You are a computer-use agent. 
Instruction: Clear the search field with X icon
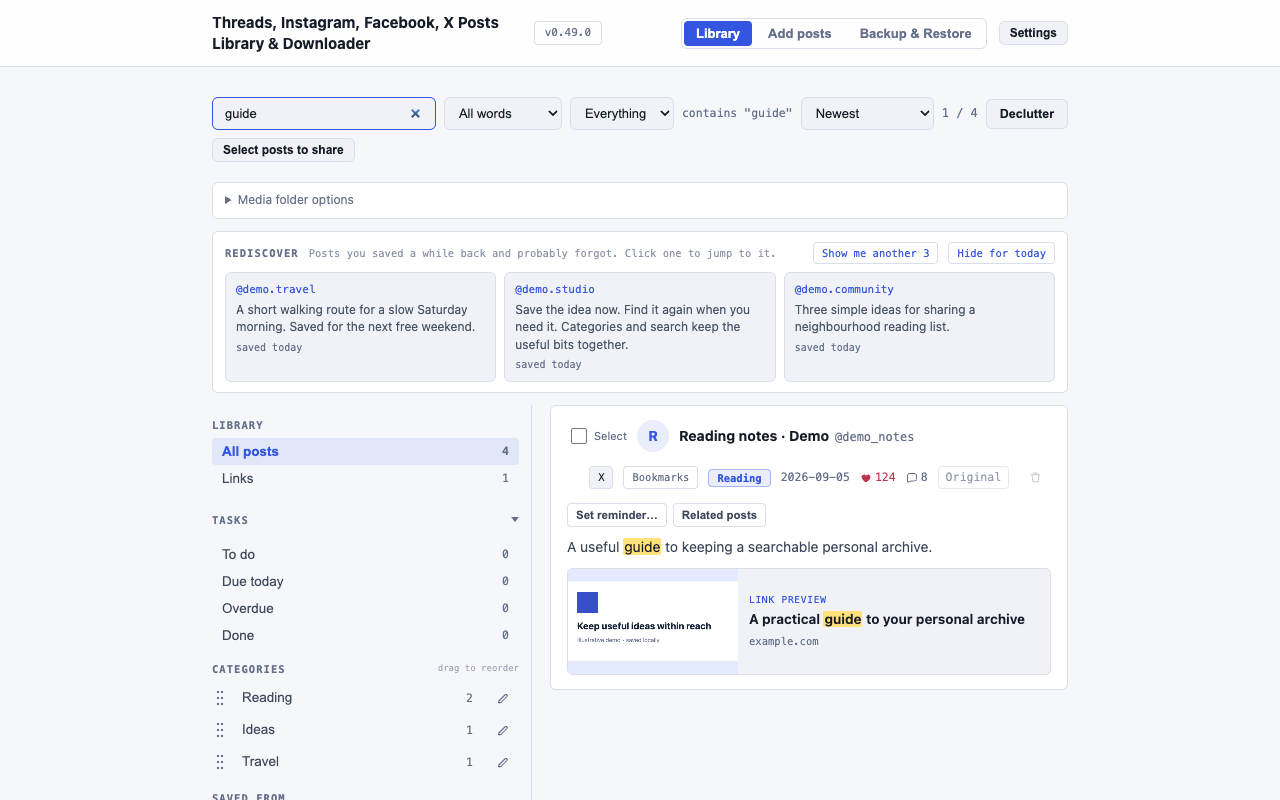point(415,114)
